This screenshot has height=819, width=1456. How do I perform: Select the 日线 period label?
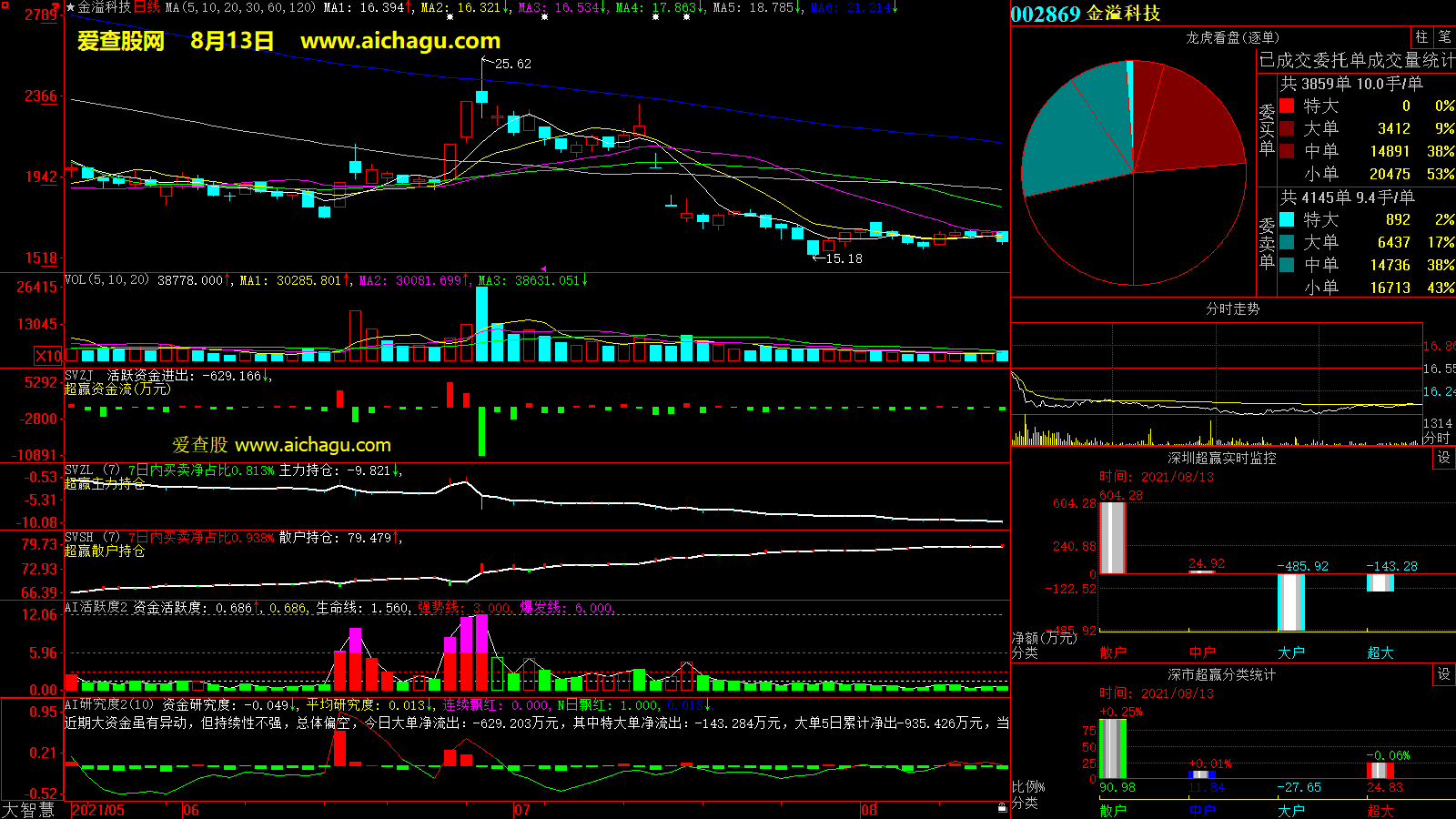(147, 7)
